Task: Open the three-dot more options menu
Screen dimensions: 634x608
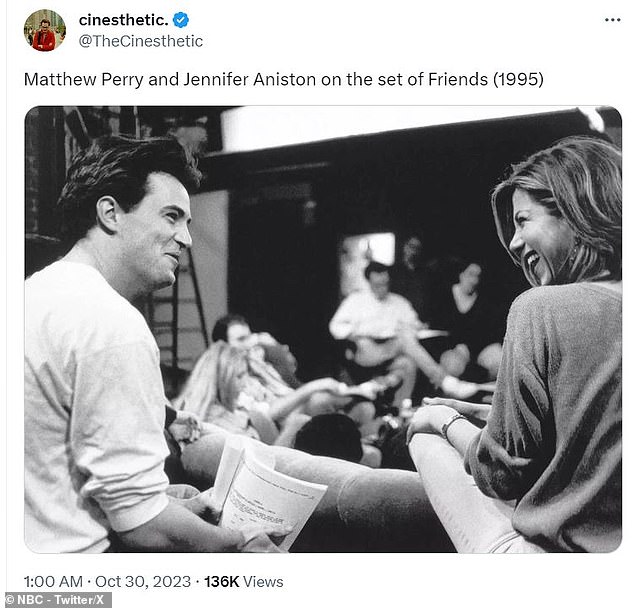Action: 613,20
